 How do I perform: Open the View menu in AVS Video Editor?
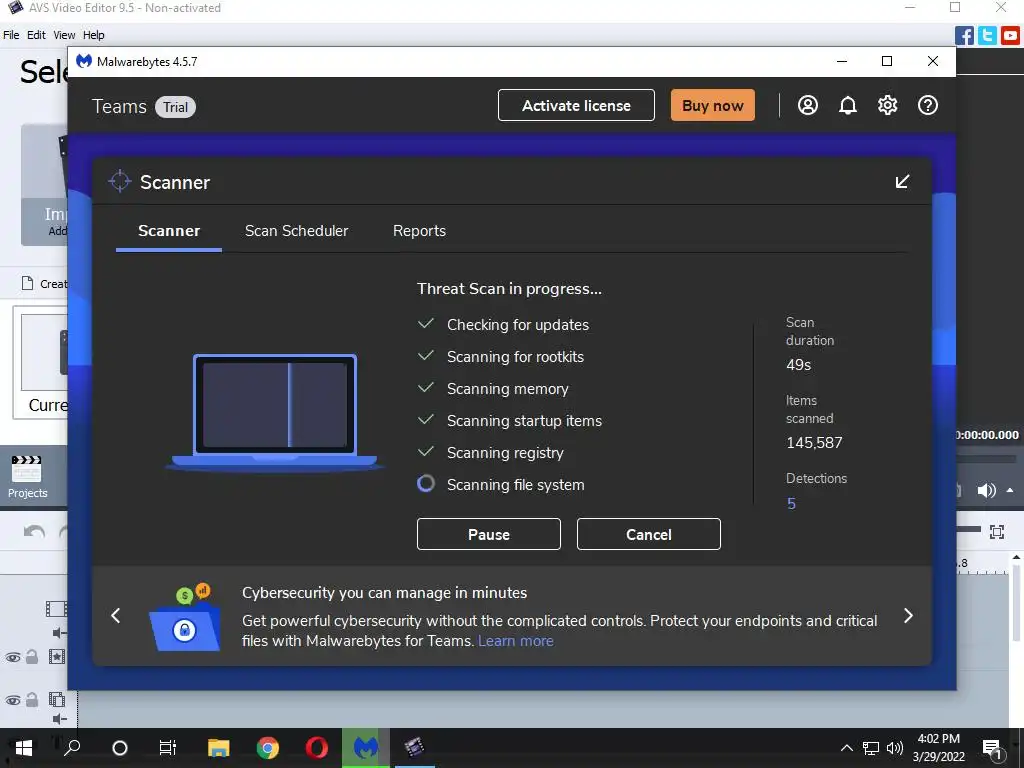click(64, 35)
